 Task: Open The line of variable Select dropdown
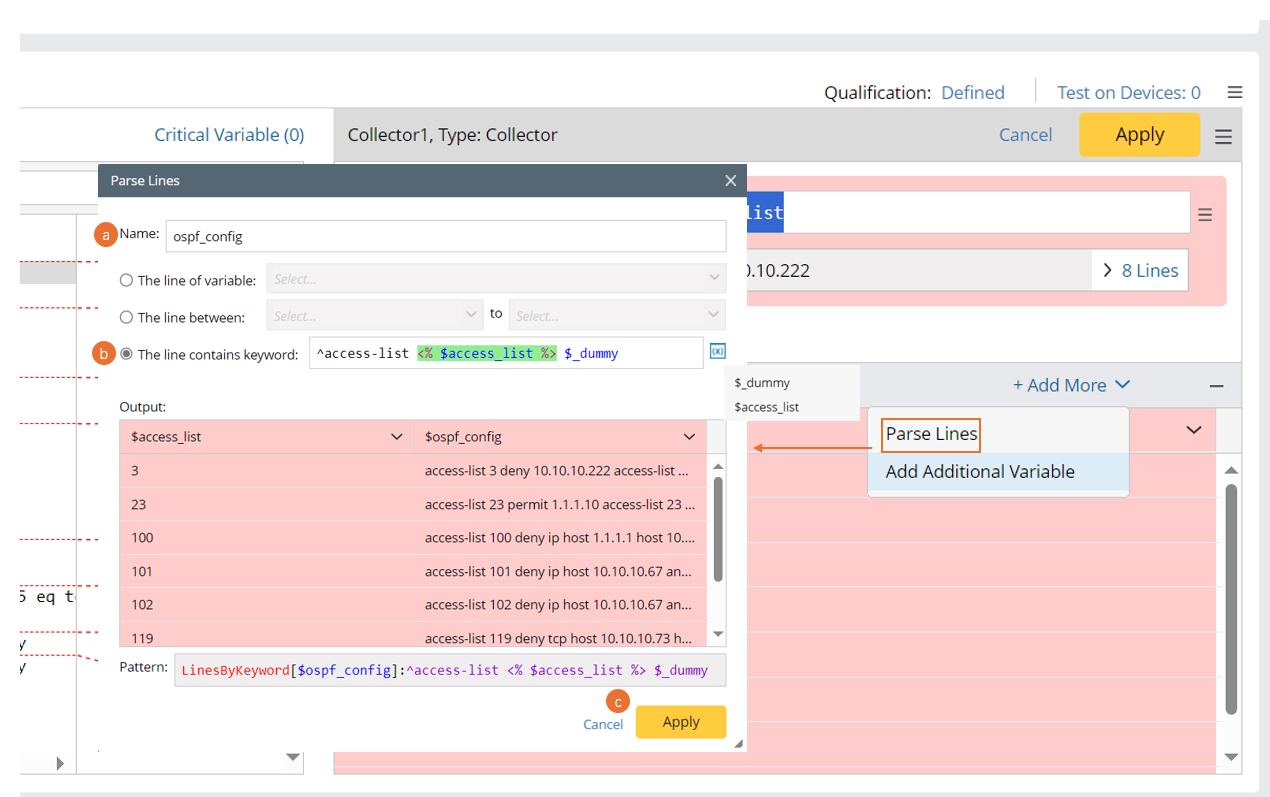click(x=496, y=279)
